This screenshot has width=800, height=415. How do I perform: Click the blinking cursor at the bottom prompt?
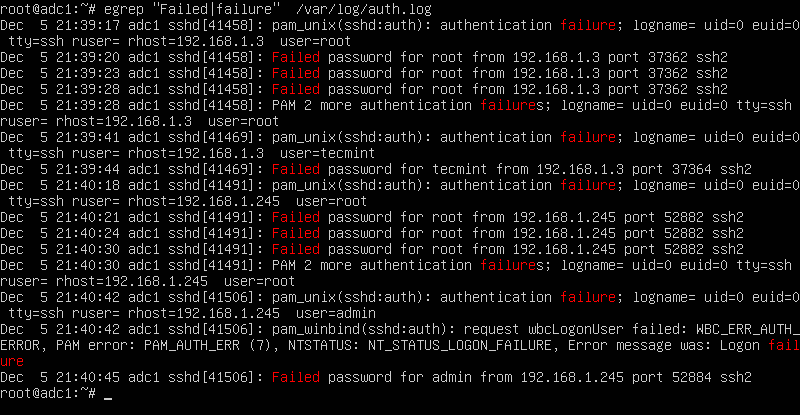108,395
